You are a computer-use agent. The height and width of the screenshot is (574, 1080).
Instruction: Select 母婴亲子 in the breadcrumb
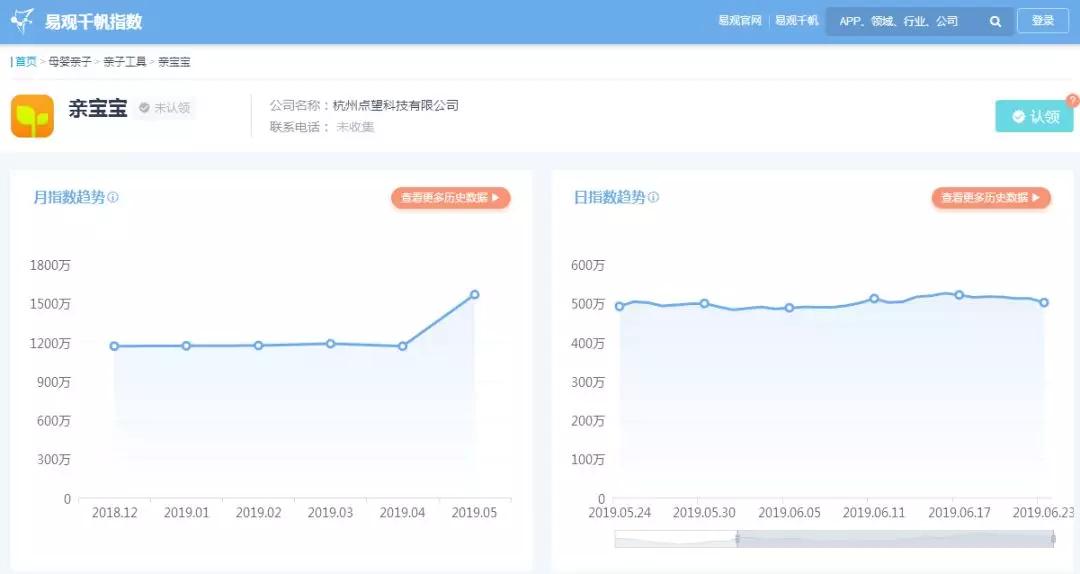point(70,62)
